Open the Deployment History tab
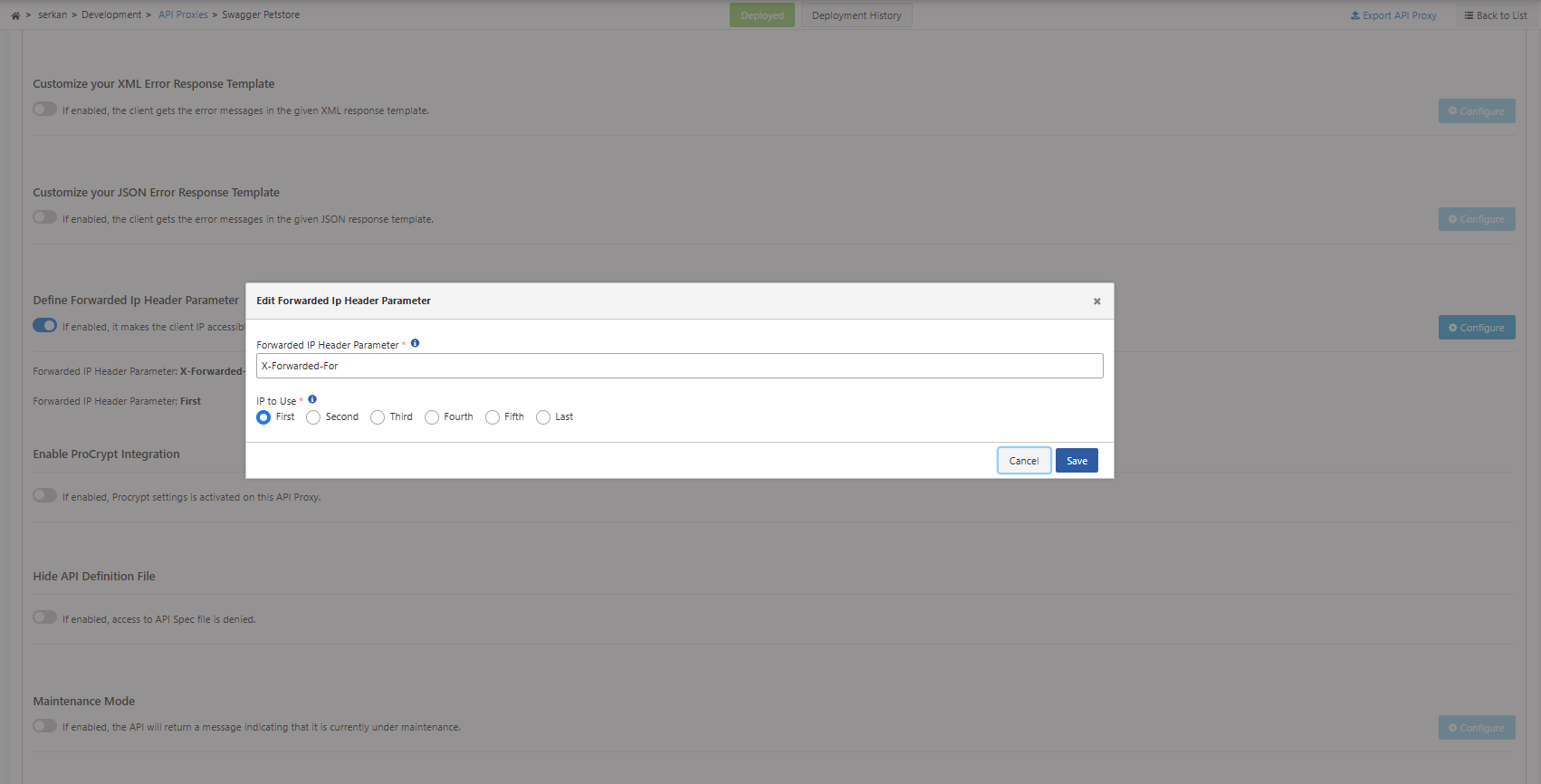The width and height of the screenshot is (1541, 784). 856,15
